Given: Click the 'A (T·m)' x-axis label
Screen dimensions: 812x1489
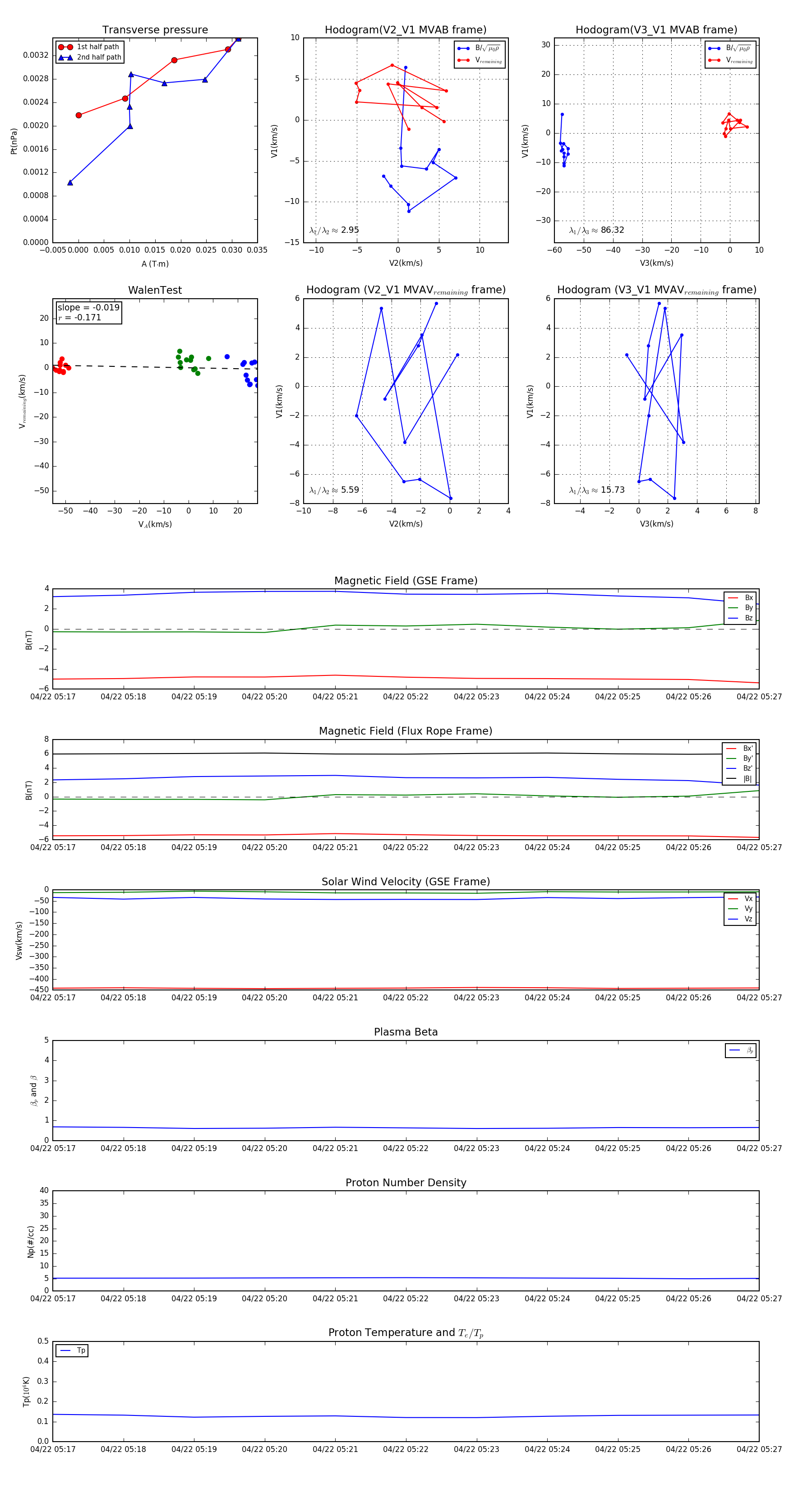Looking at the screenshot, I should click(x=155, y=264).
